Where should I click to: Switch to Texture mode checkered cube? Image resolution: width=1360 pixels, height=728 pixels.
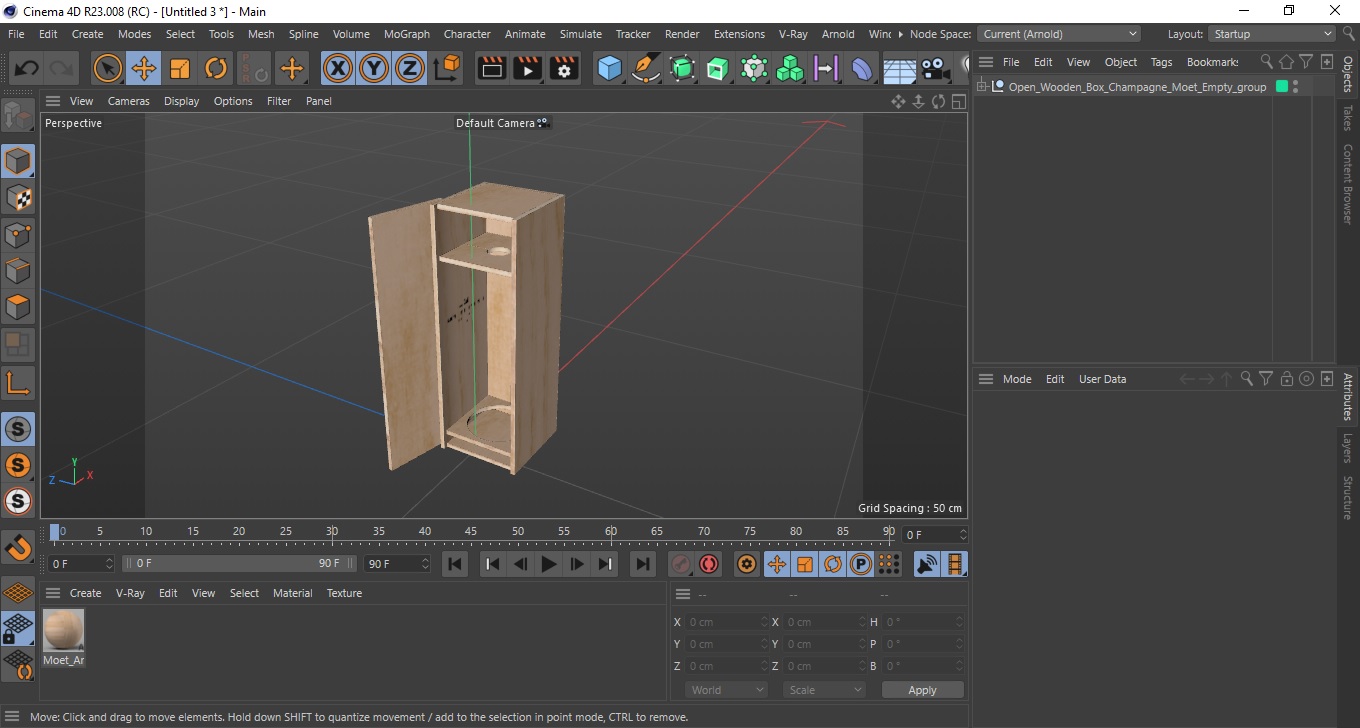click(18, 198)
